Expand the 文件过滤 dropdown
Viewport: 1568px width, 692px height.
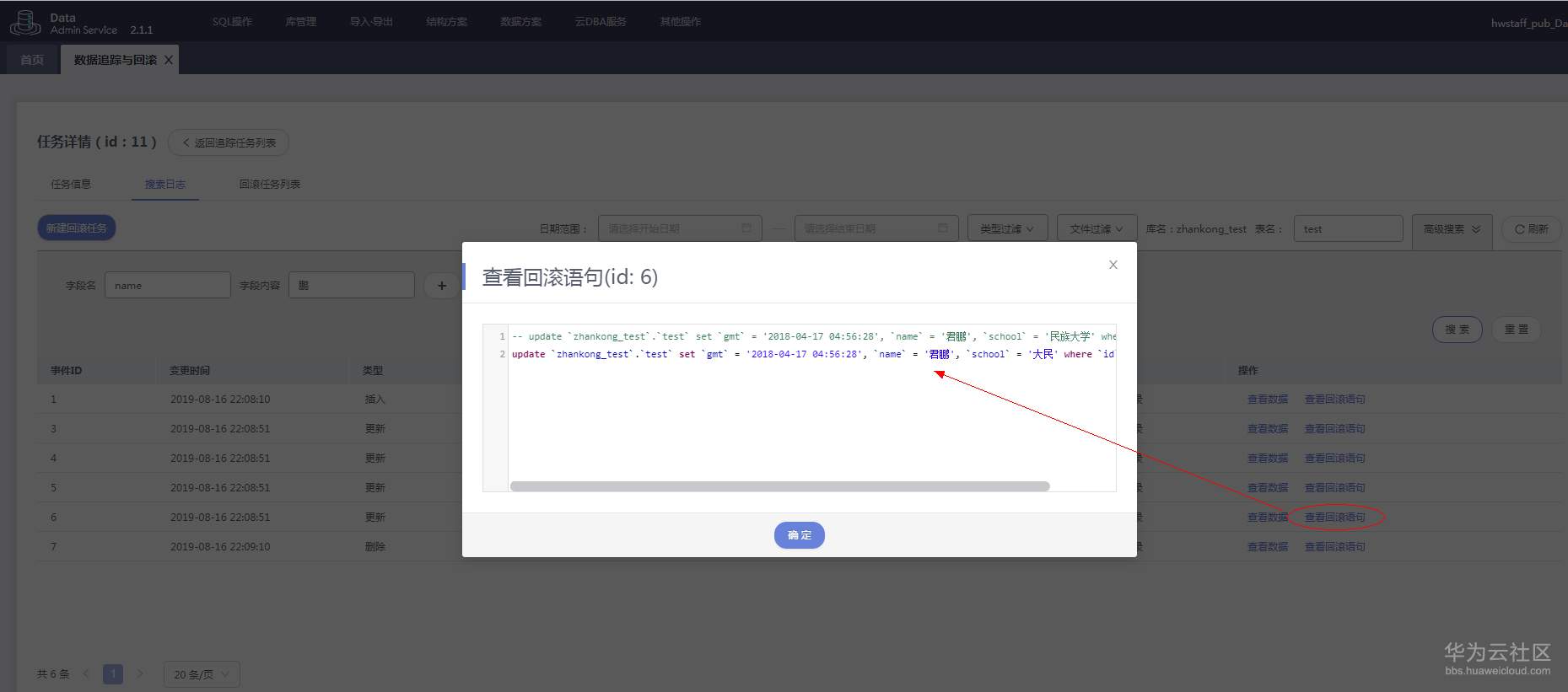coord(1097,228)
